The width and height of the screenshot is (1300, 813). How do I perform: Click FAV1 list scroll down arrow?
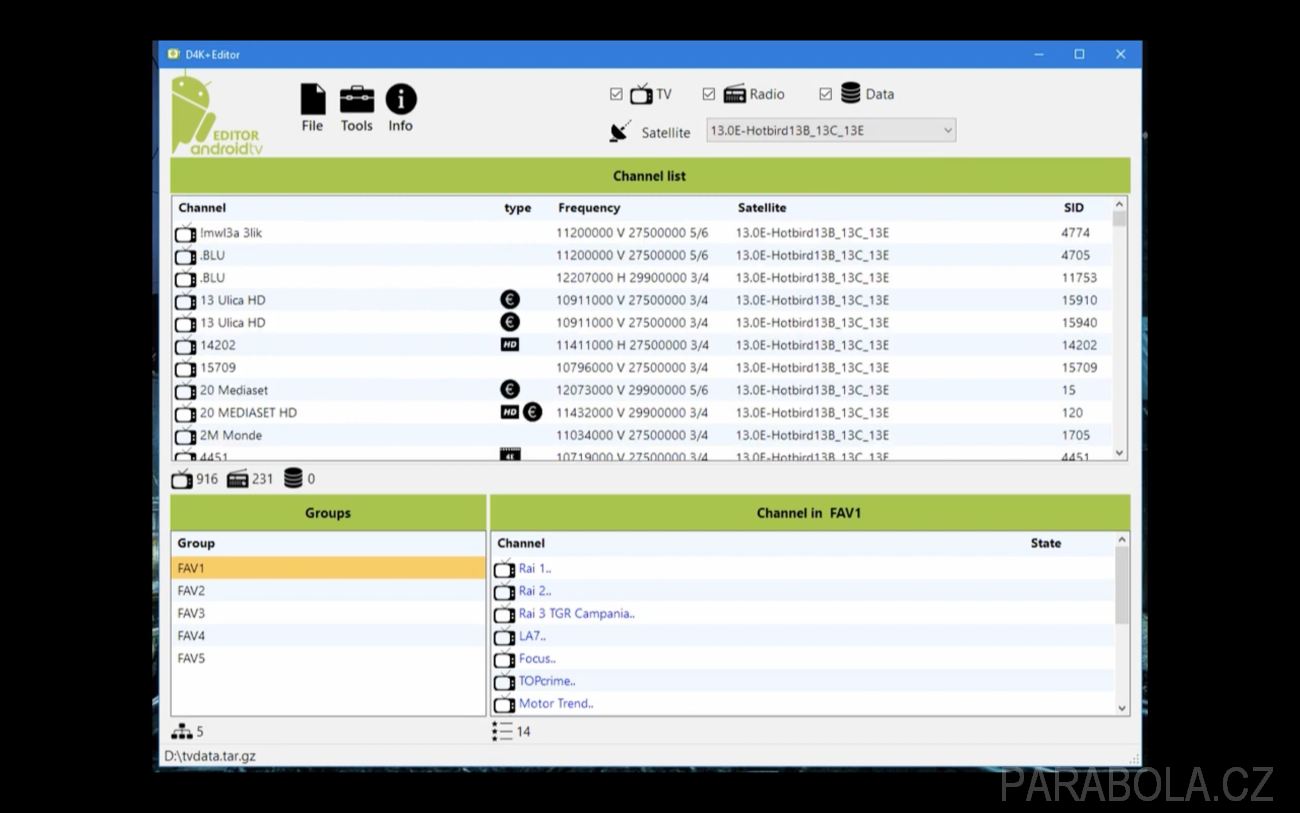coord(1122,707)
